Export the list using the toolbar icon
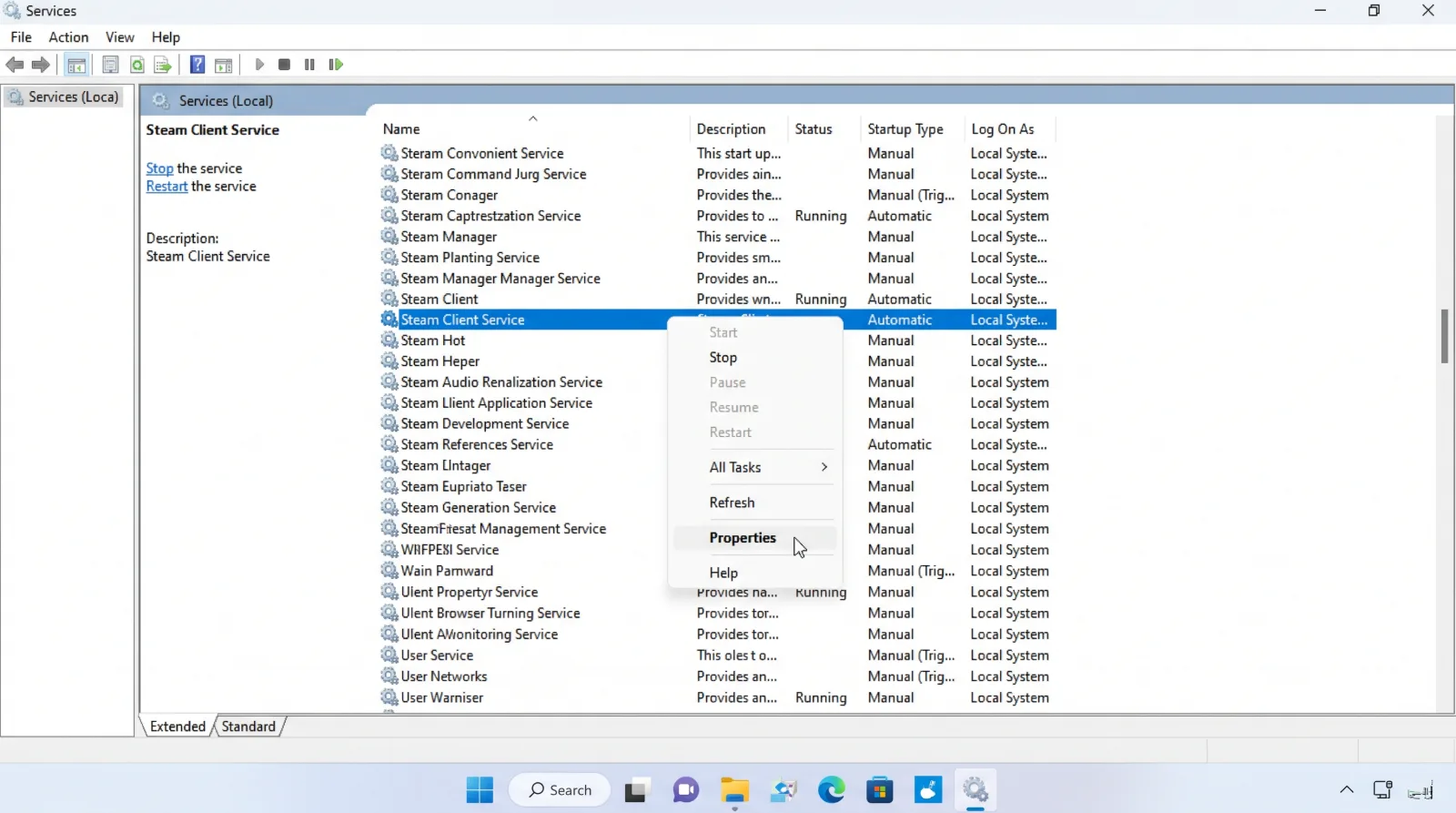This screenshot has width=1456, height=813. click(x=163, y=65)
